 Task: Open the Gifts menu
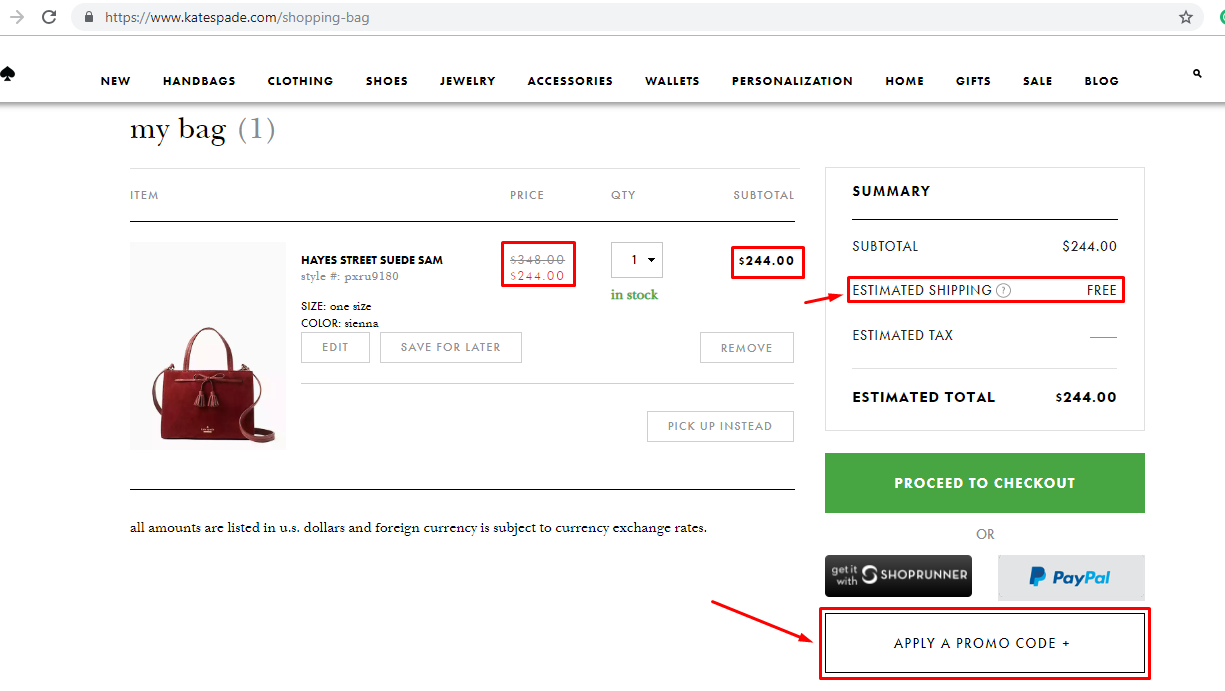(973, 81)
